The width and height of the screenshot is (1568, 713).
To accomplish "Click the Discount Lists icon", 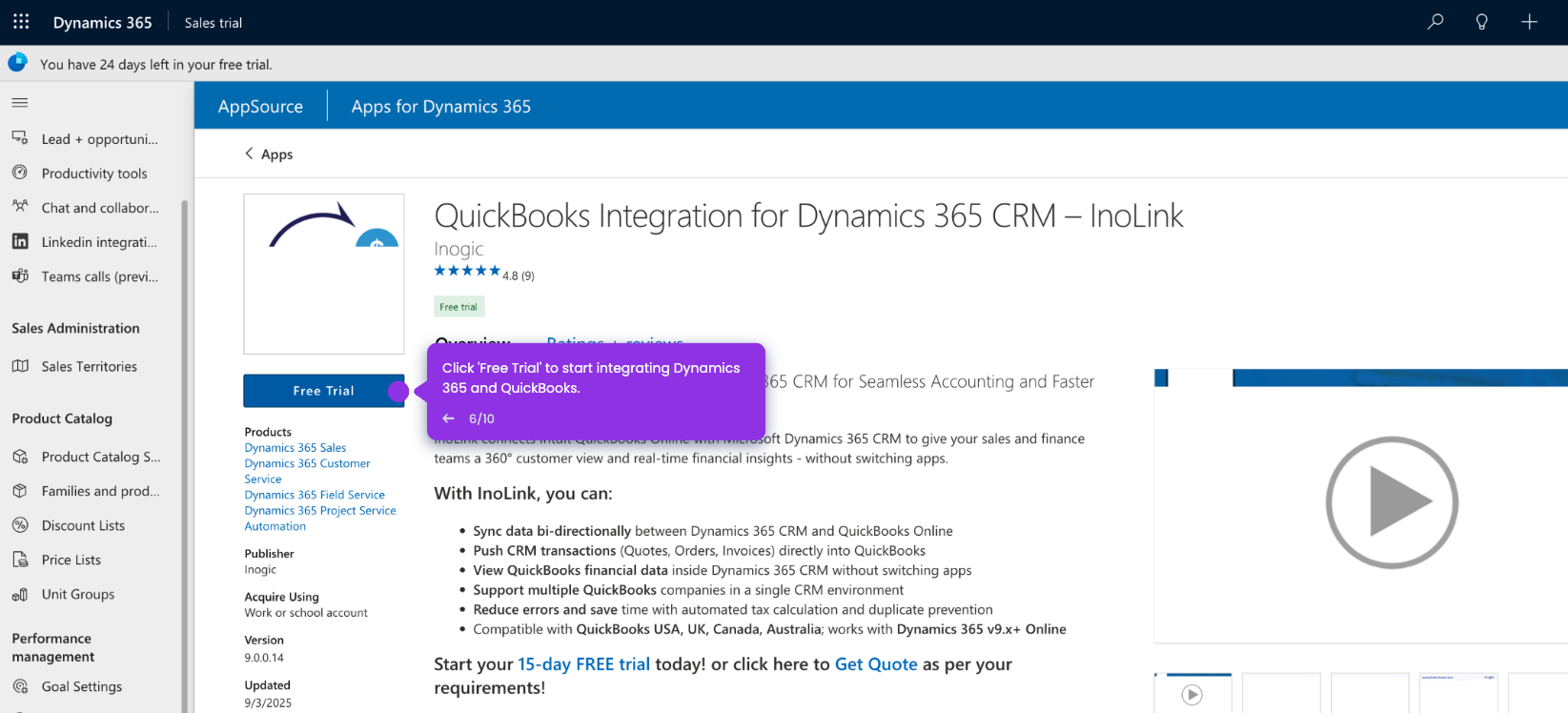I will [x=20, y=525].
